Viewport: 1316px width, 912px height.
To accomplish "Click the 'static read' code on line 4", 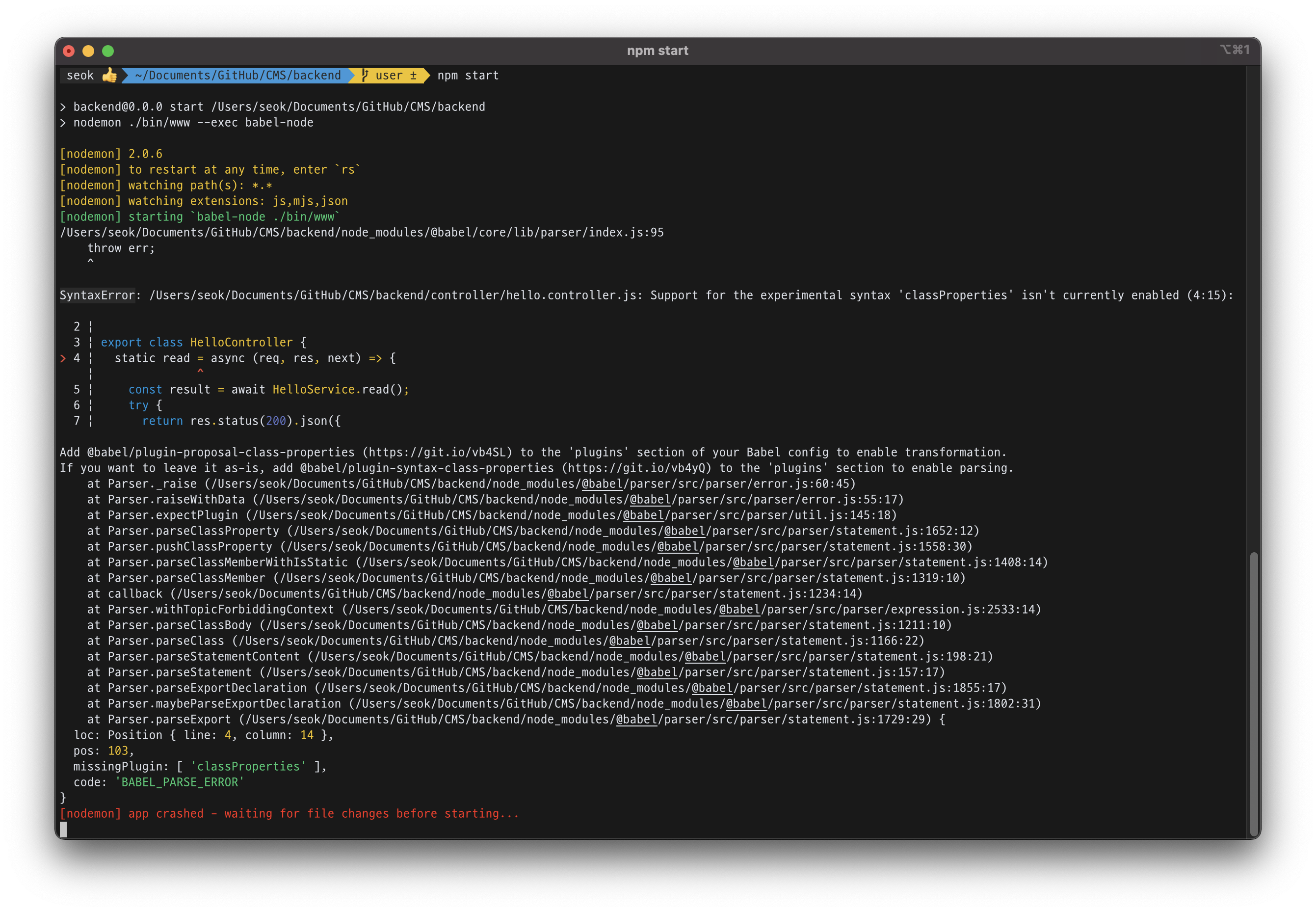I will 152,358.
